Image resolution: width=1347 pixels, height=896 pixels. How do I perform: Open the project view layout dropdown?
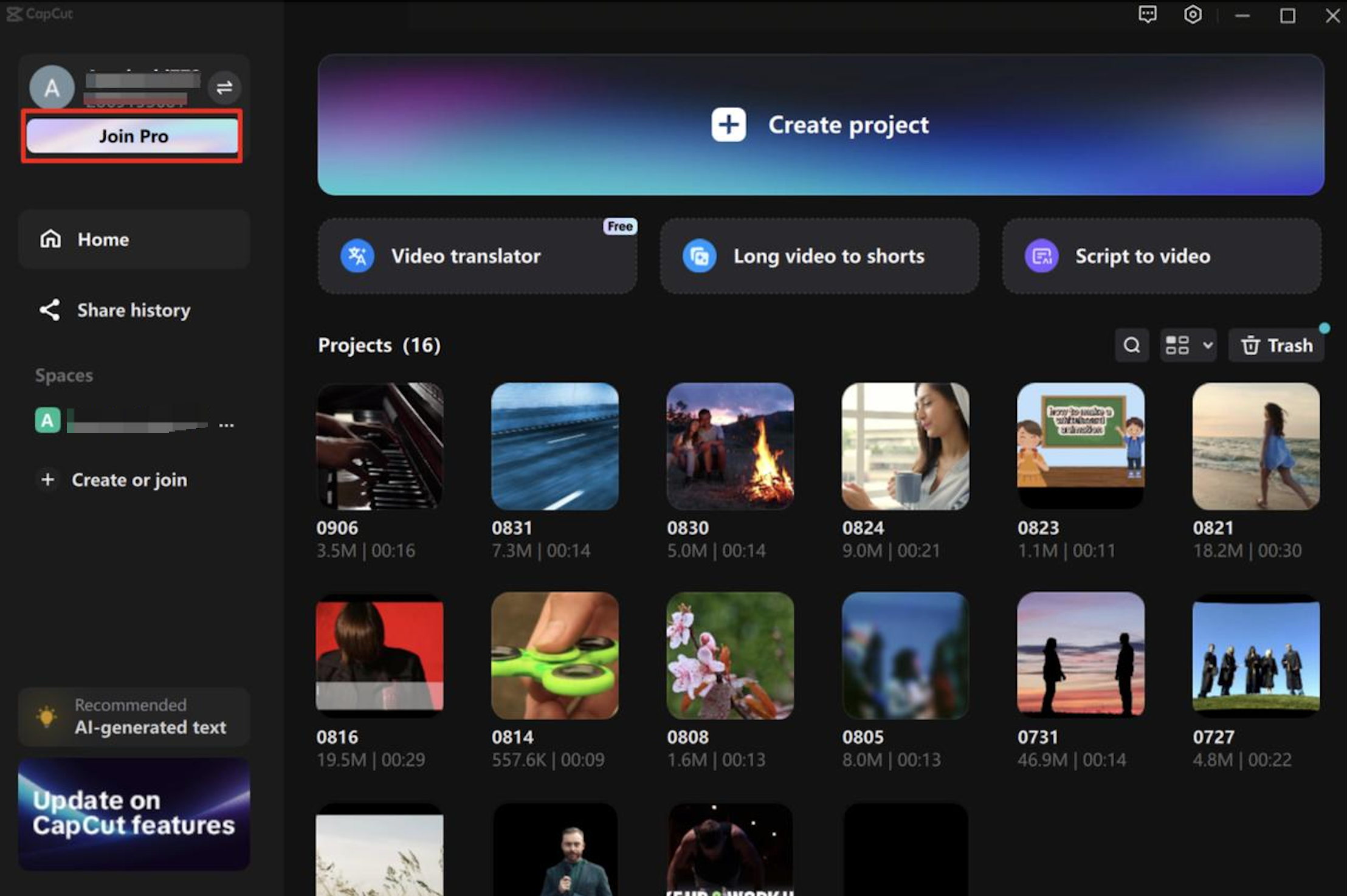point(1187,345)
